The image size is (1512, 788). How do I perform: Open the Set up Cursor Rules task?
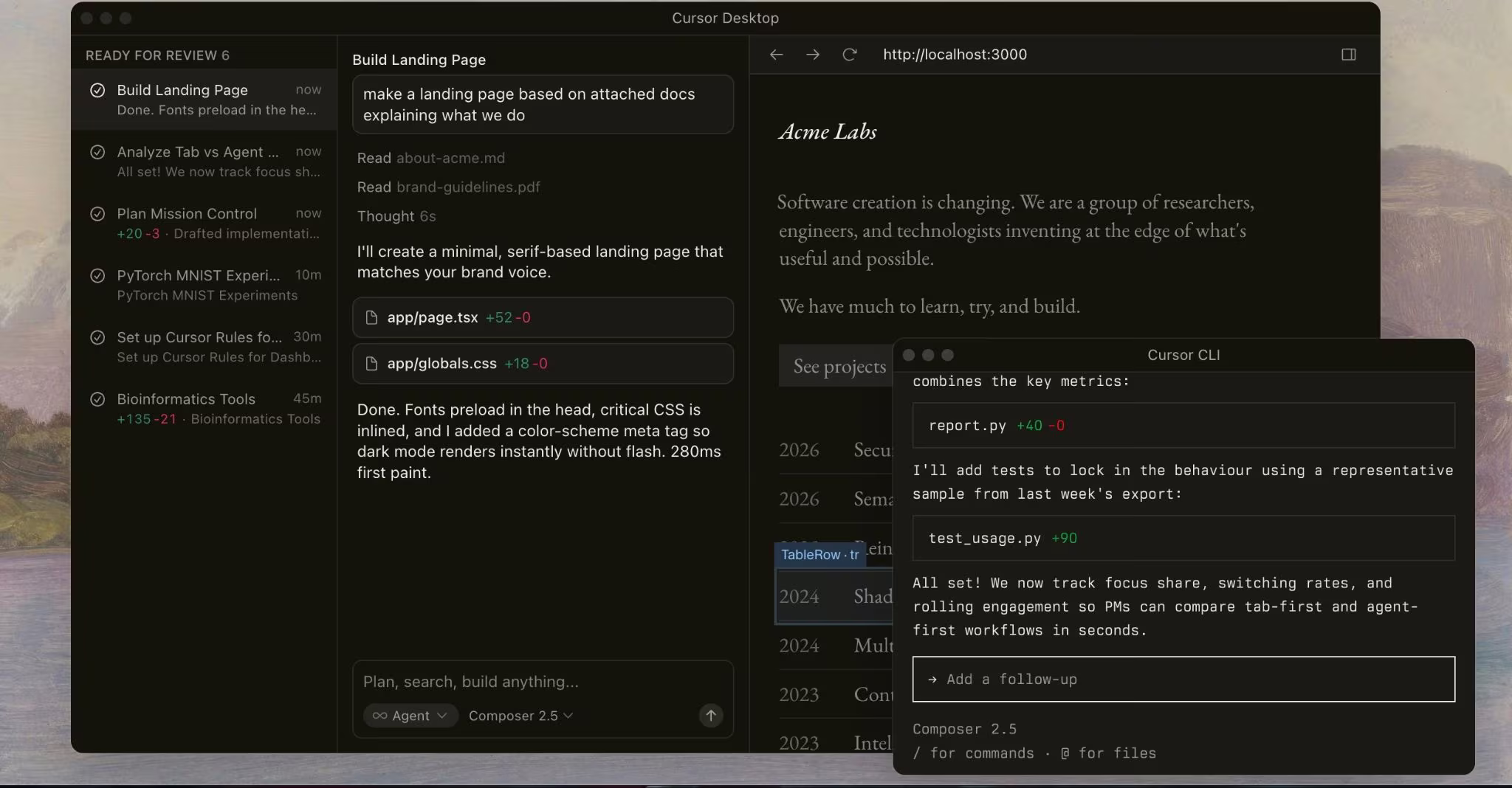(x=205, y=347)
